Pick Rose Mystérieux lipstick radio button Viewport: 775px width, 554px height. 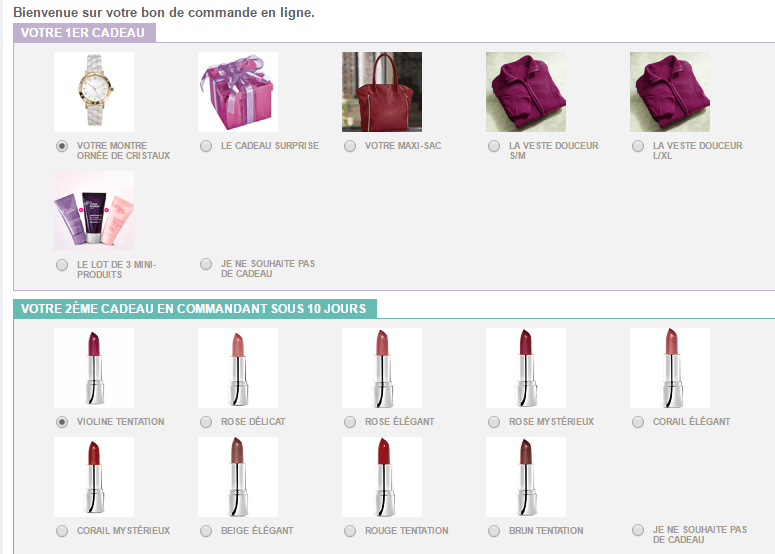click(494, 422)
